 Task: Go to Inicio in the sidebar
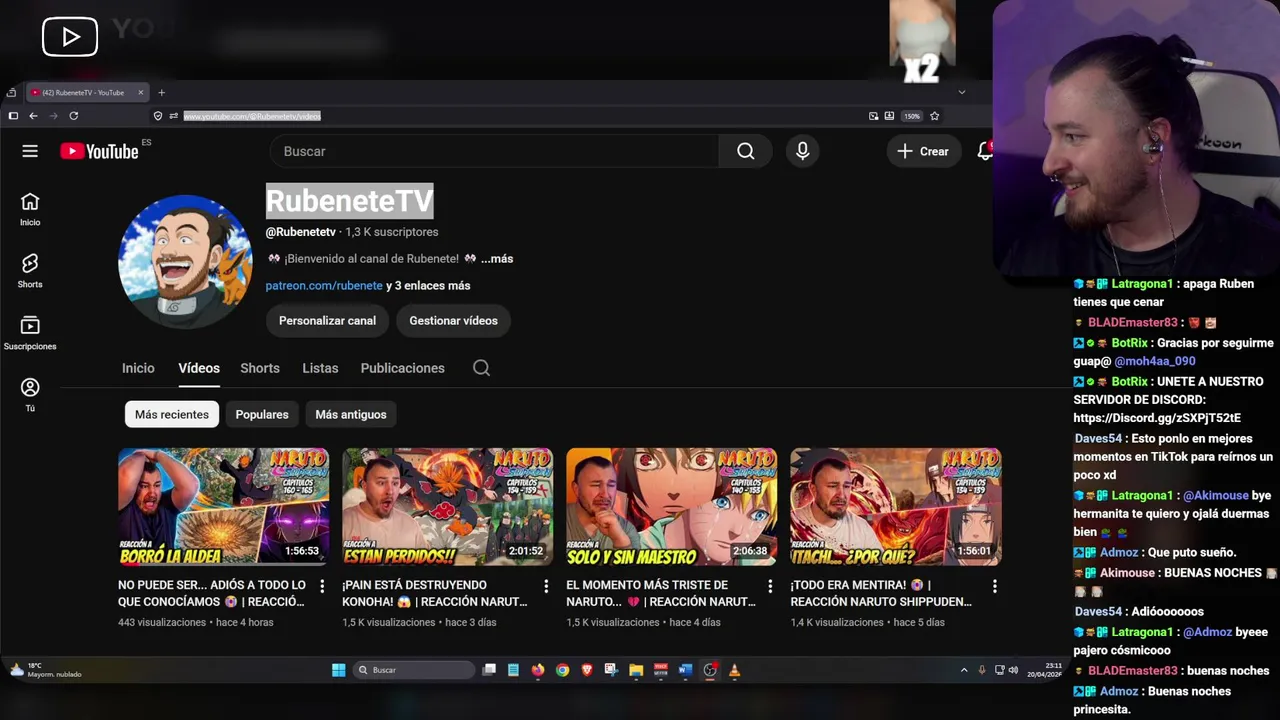click(30, 209)
